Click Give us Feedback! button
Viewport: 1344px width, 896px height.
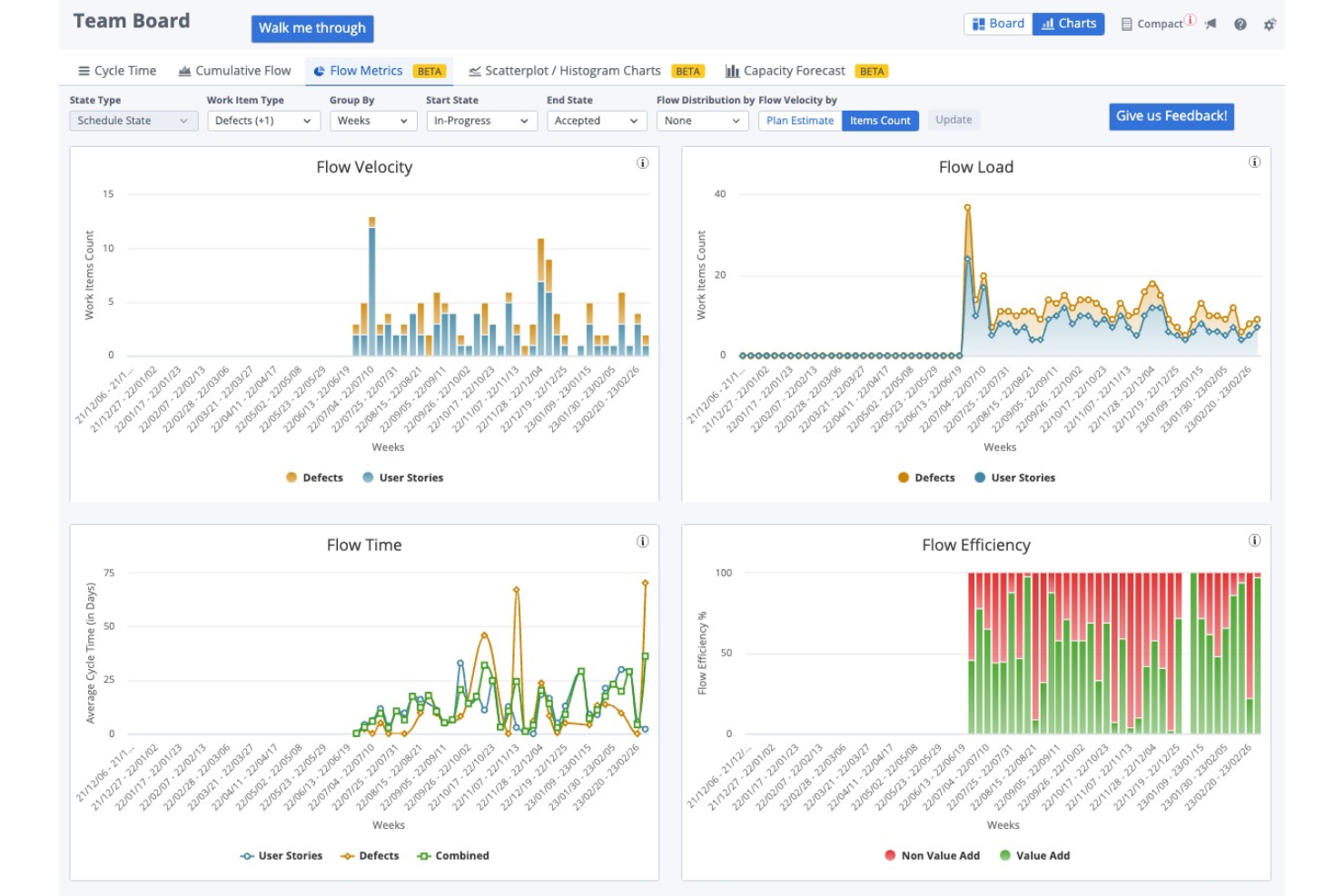[1171, 116]
